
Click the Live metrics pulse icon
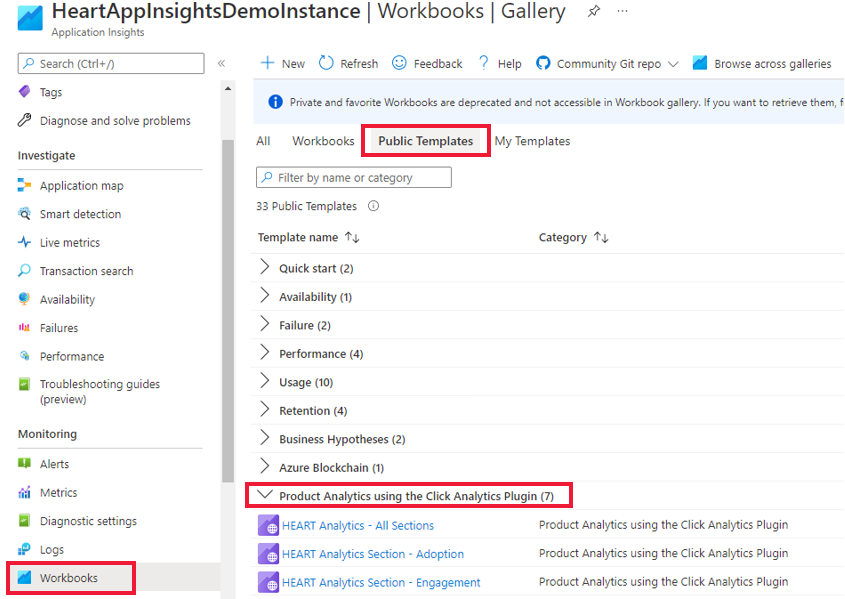(x=24, y=242)
